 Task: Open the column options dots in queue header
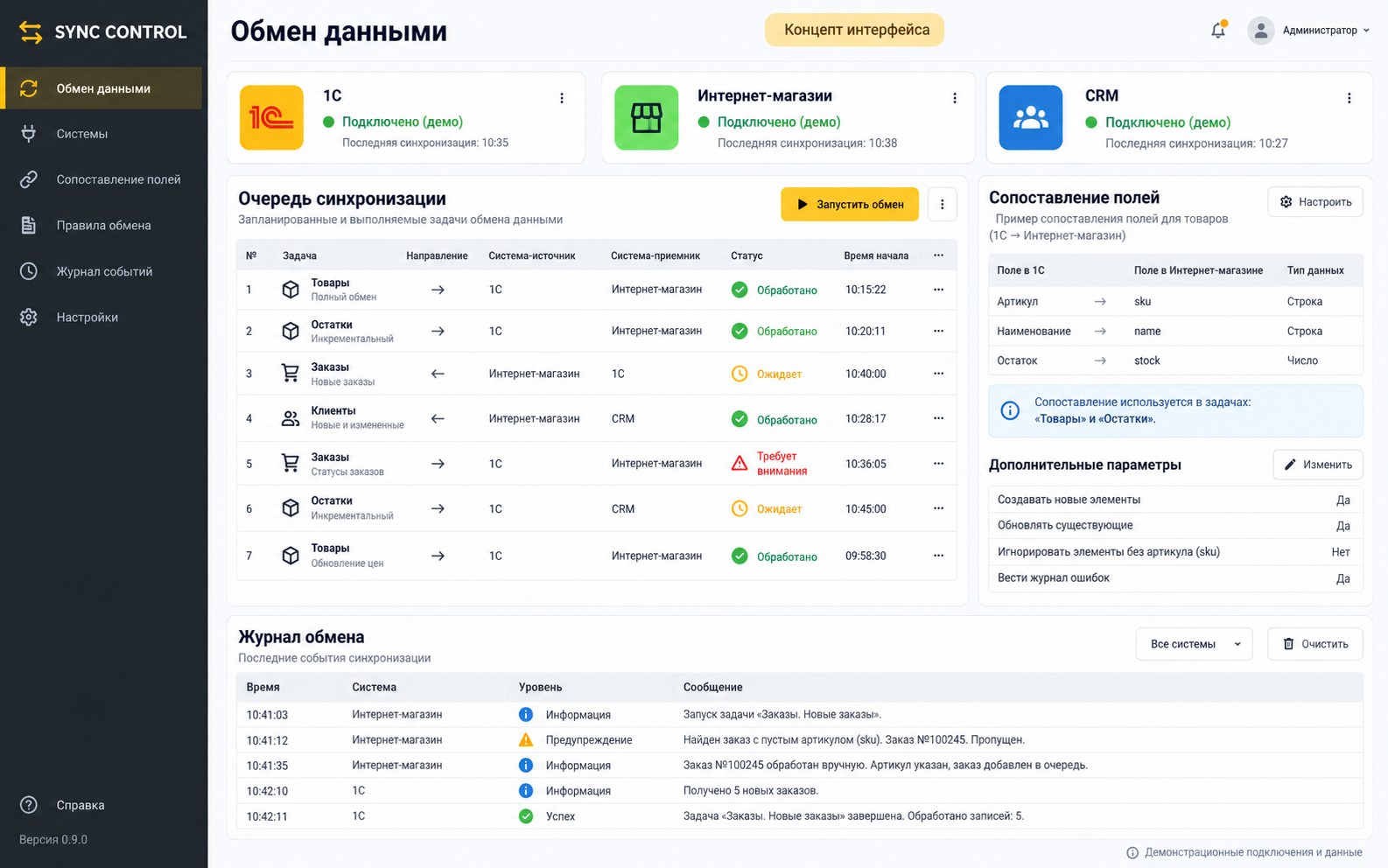pyautogui.click(x=938, y=255)
